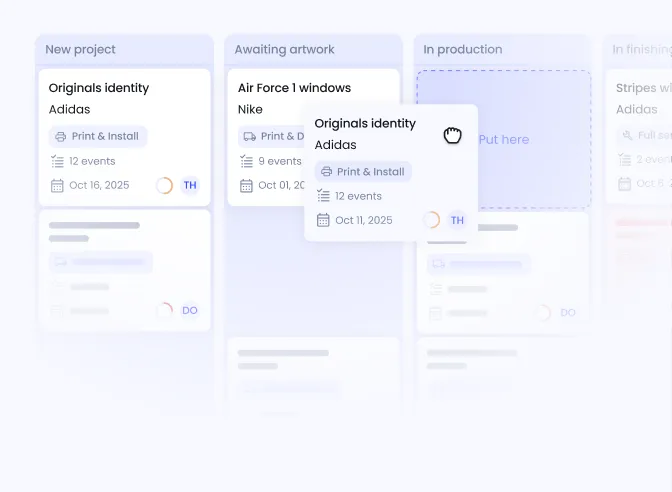Click truck icon in Nike card tag
Viewport: 672px width, 492px height.
(x=250, y=136)
